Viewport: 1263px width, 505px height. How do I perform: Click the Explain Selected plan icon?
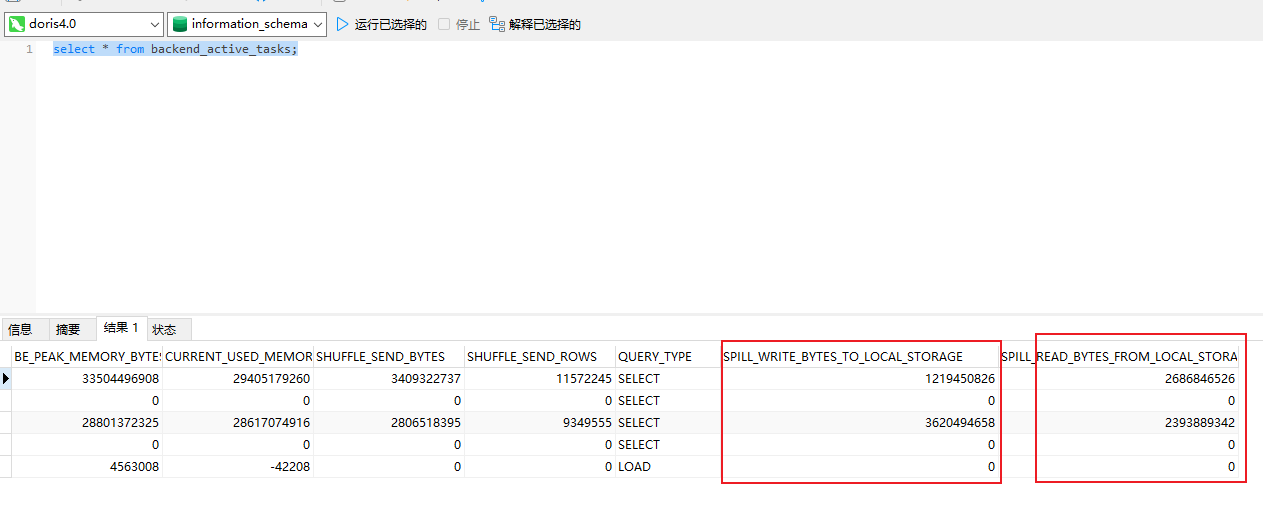pos(497,24)
